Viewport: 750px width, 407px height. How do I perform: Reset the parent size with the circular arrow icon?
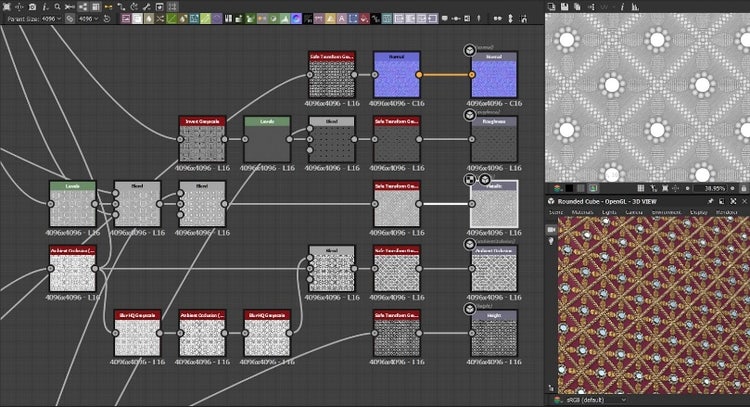pyautogui.click(x=107, y=19)
